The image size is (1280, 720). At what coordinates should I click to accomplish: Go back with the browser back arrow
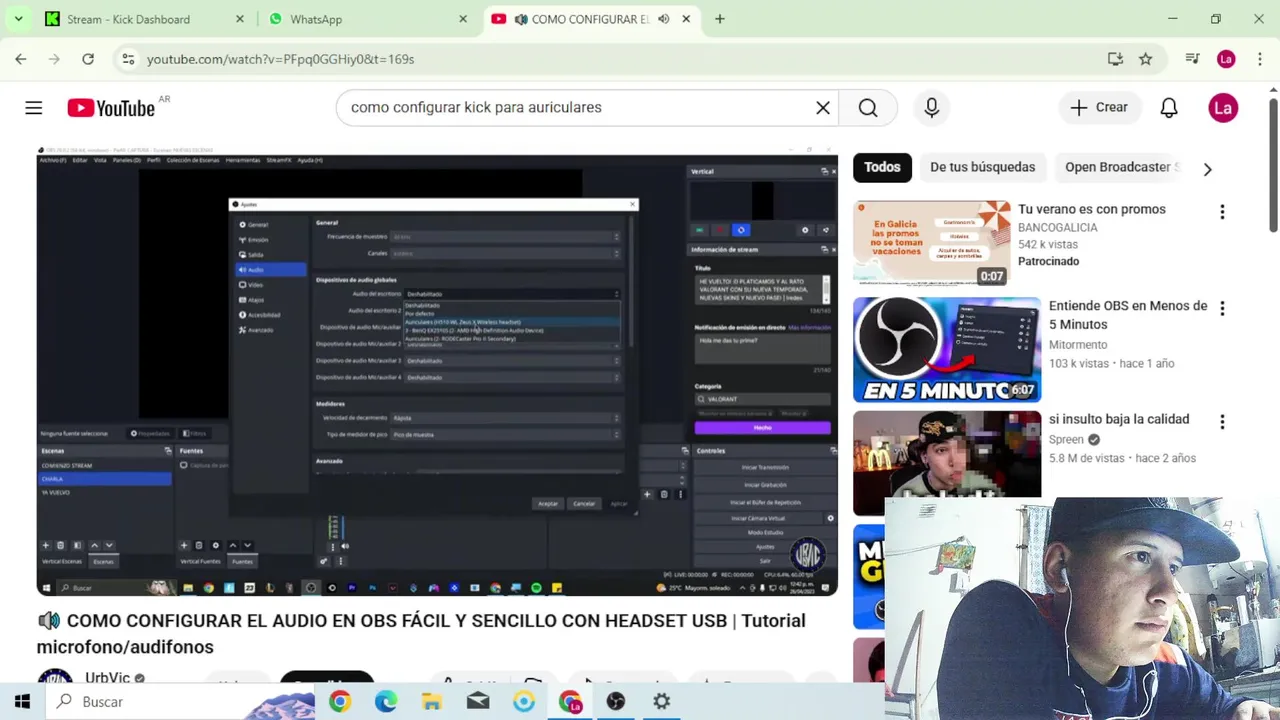click(21, 59)
